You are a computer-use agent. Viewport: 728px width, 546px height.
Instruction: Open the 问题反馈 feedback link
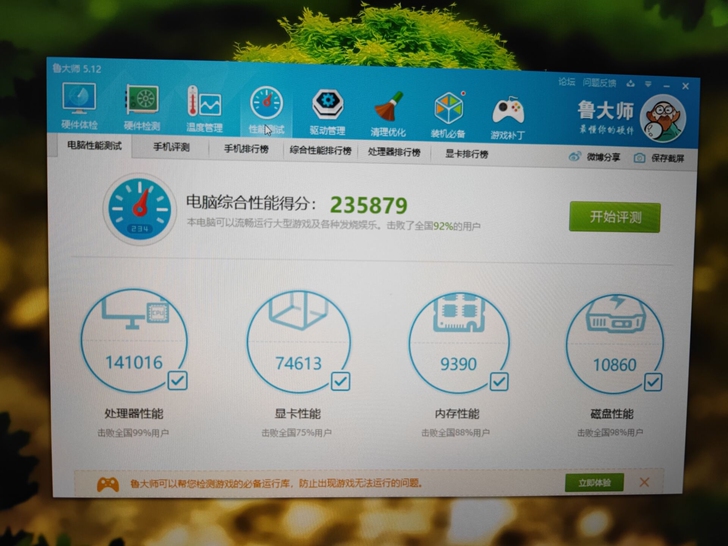click(x=599, y=83)
